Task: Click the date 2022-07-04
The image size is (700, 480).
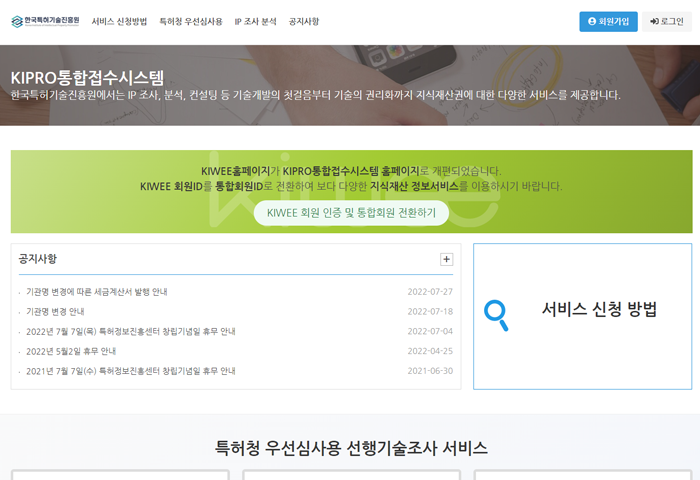Action: 430,331
